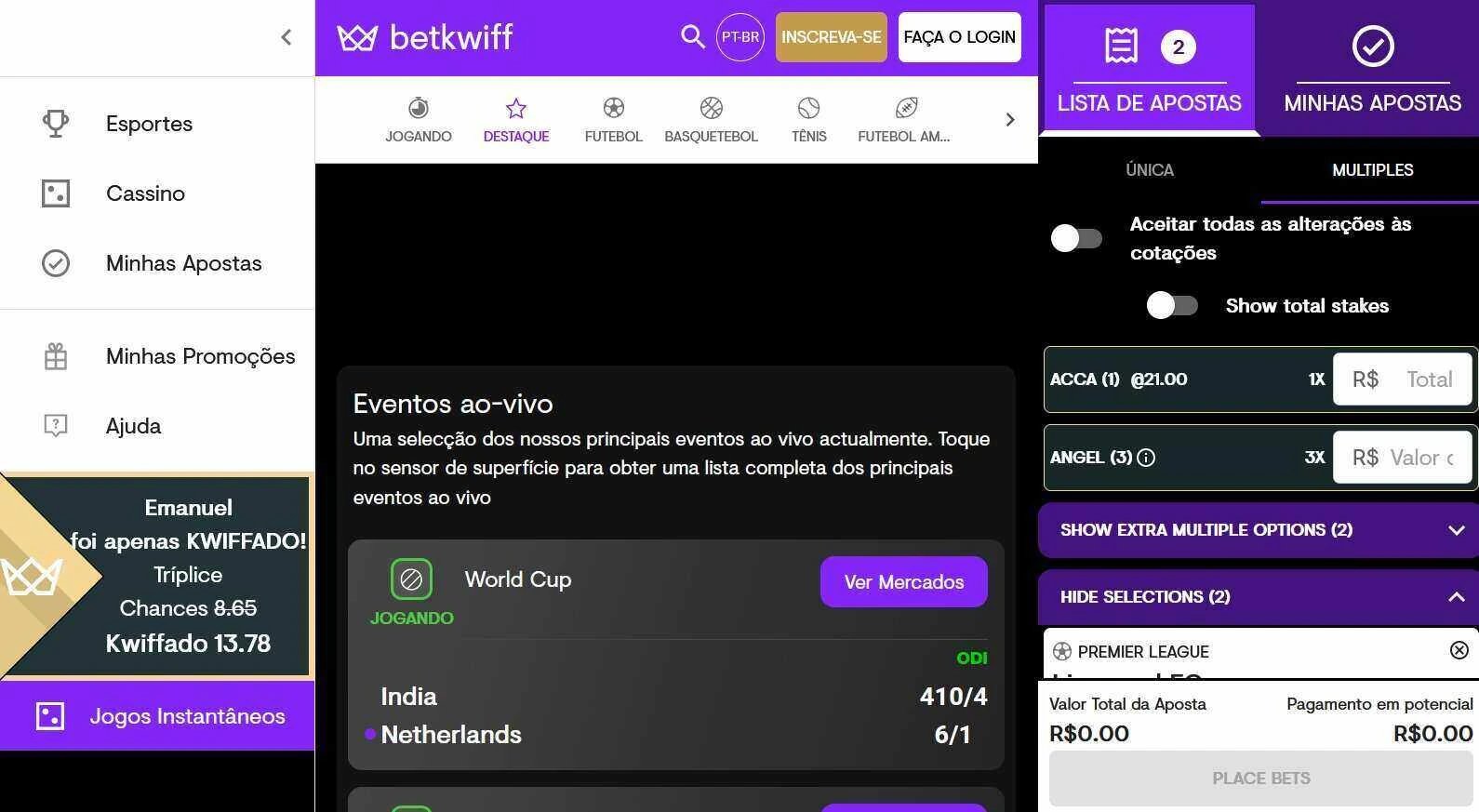The width and height of the screenshot is (1479, 812).
Task: Select the Tênis ball icon
Action: pyautogui.click(x=809, y=108)
